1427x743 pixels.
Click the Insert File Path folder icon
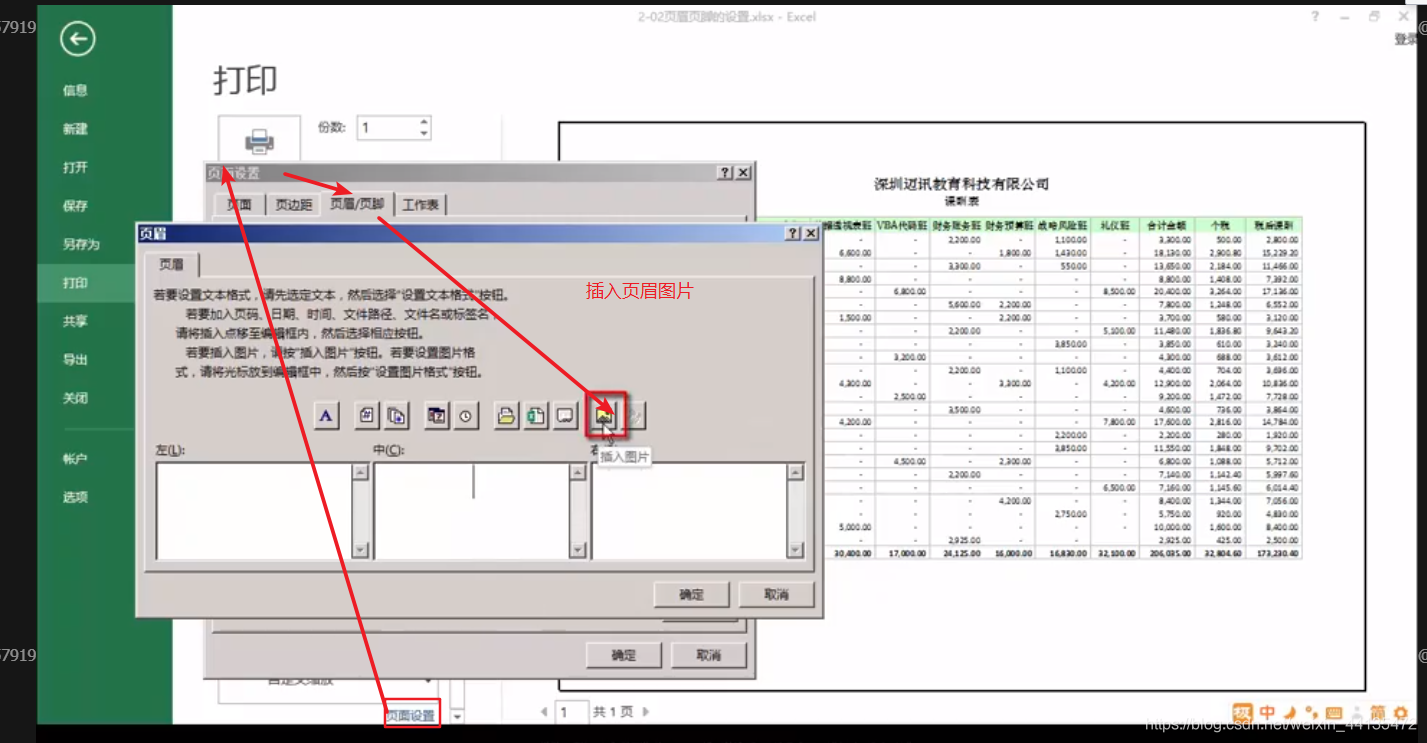(507, 416)
